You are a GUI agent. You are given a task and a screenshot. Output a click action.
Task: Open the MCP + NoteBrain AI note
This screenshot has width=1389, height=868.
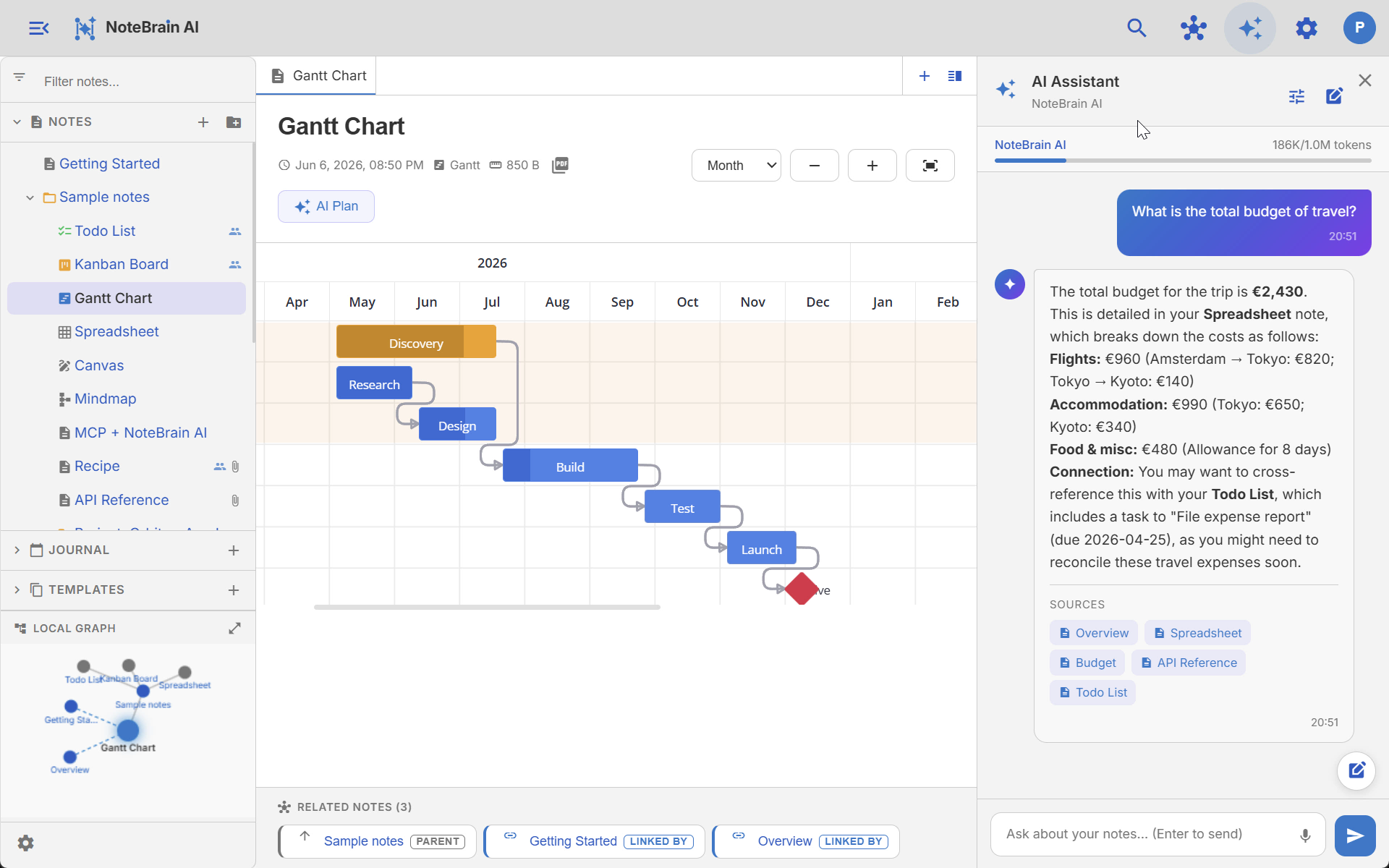click(140, 433)
